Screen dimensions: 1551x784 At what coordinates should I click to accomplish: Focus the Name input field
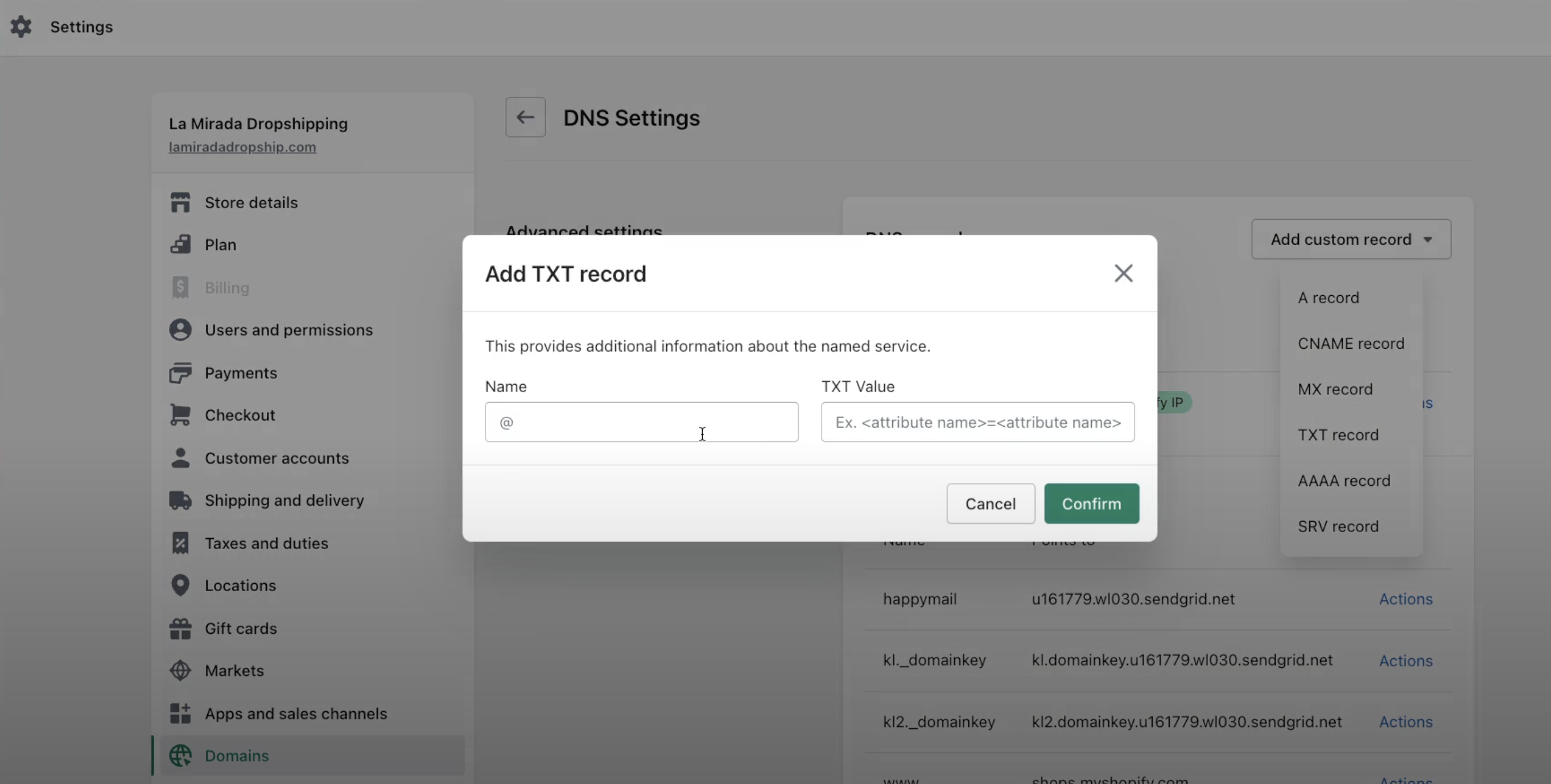[x=641, y=422]
